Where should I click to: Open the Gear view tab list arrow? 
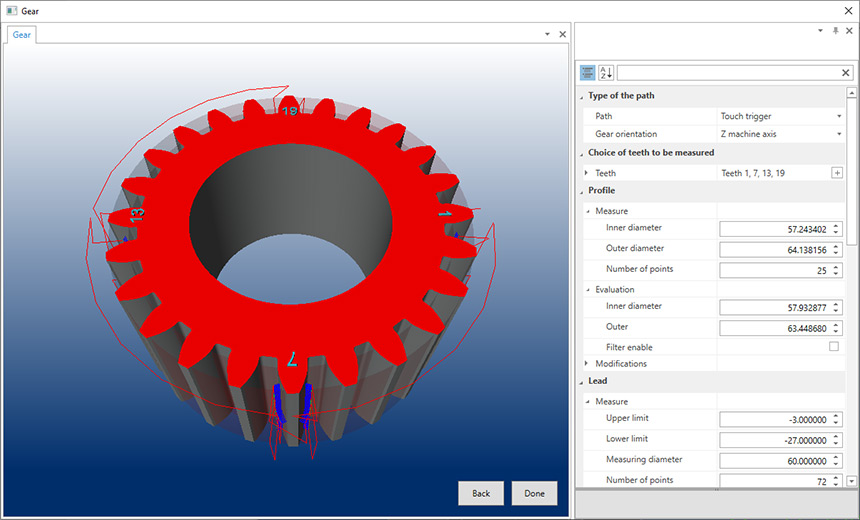coord(547,34)
